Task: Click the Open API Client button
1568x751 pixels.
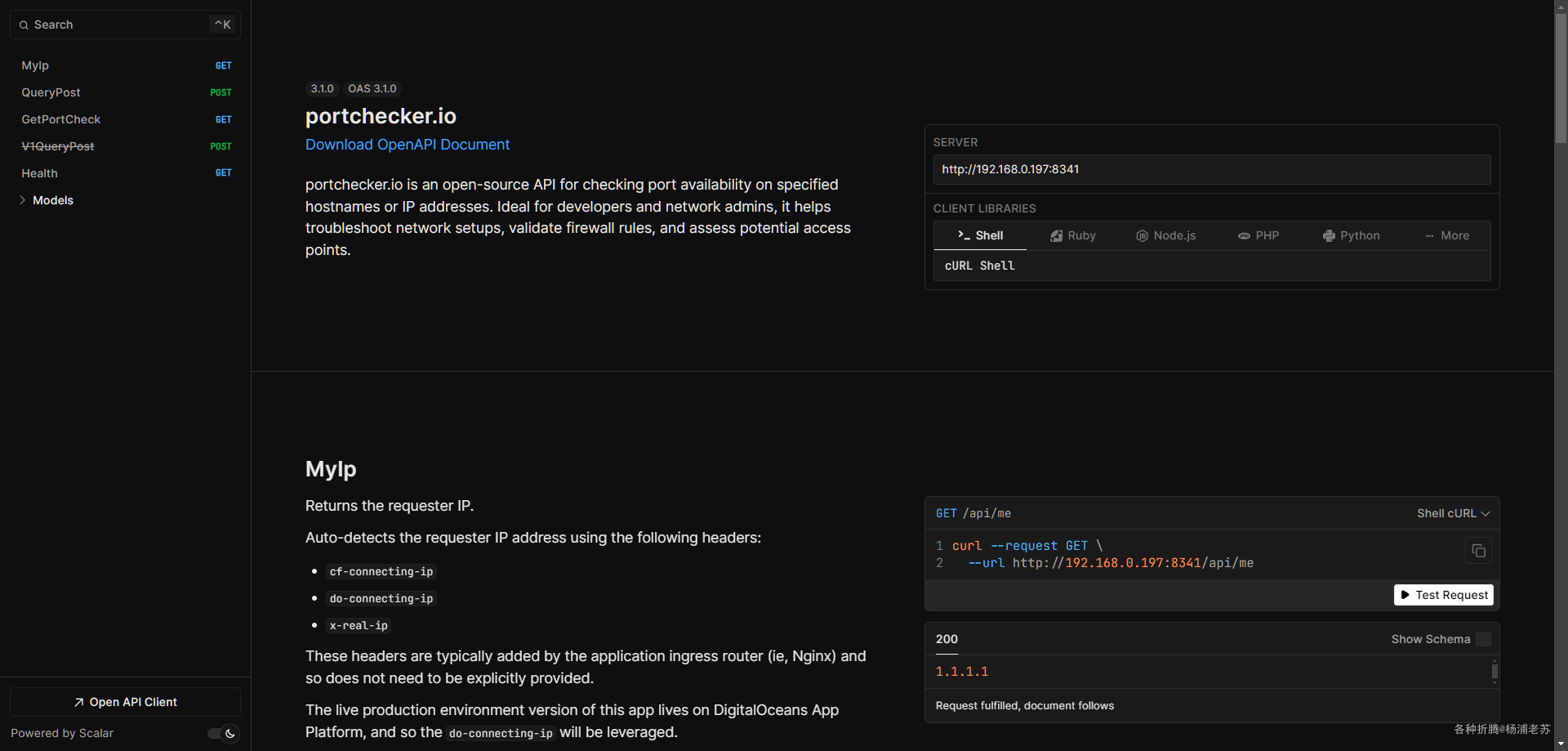Action: click(125, 702)
